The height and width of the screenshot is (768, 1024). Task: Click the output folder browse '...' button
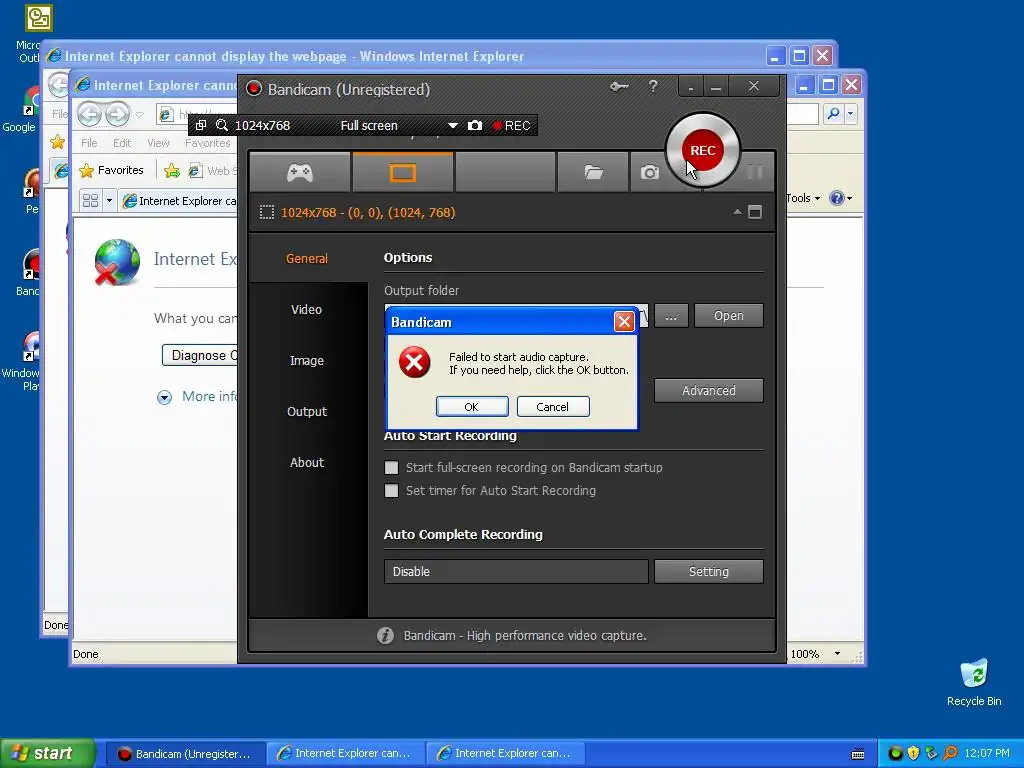coord(671,316)
